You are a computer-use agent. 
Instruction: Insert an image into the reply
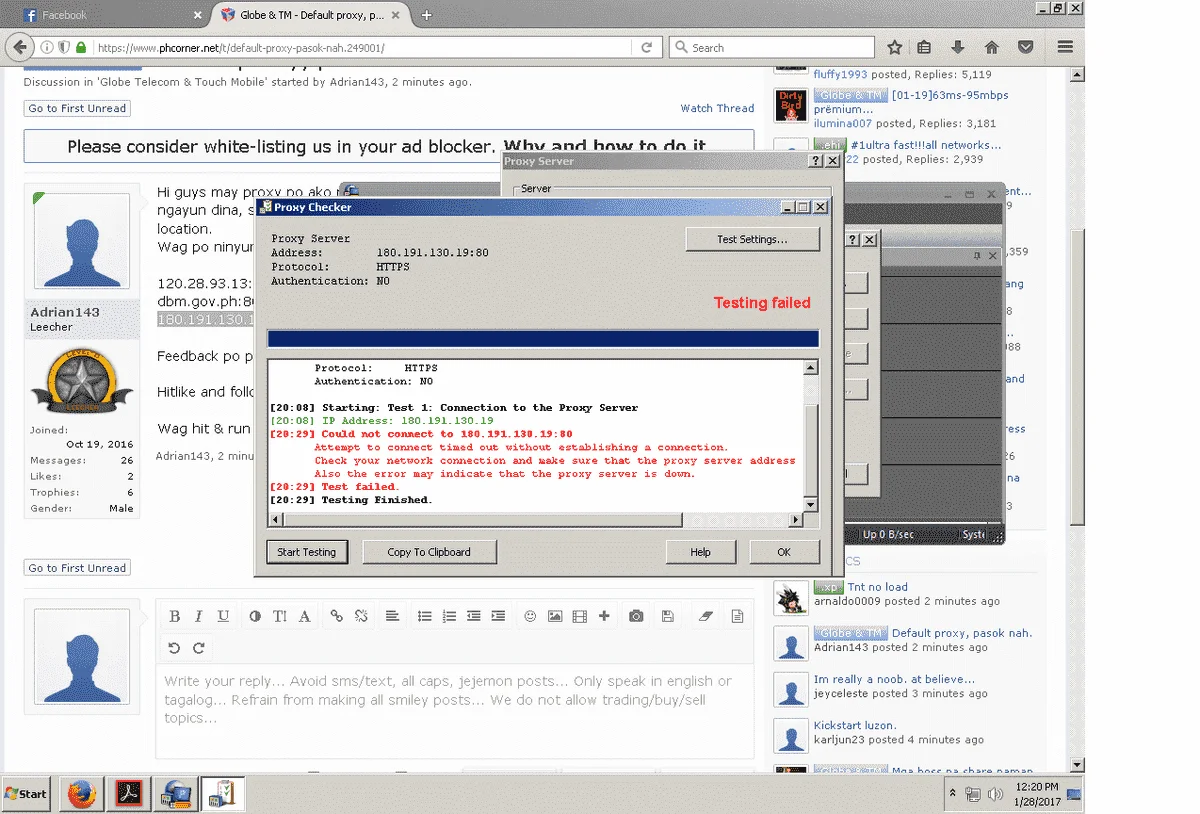[x=555, y=617]
